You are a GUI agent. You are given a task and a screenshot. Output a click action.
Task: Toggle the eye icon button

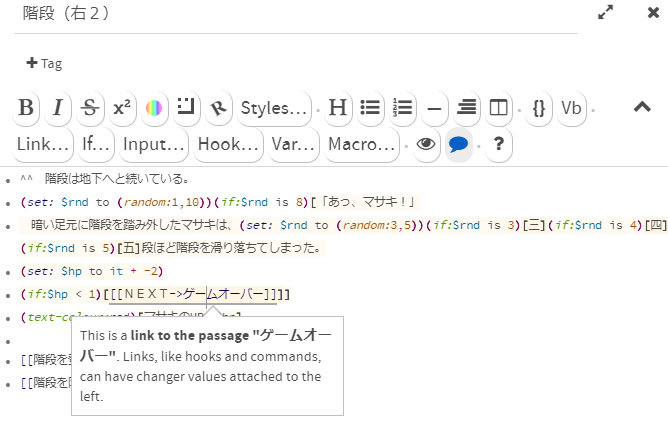pyautogui.click(x=427, y=144)
